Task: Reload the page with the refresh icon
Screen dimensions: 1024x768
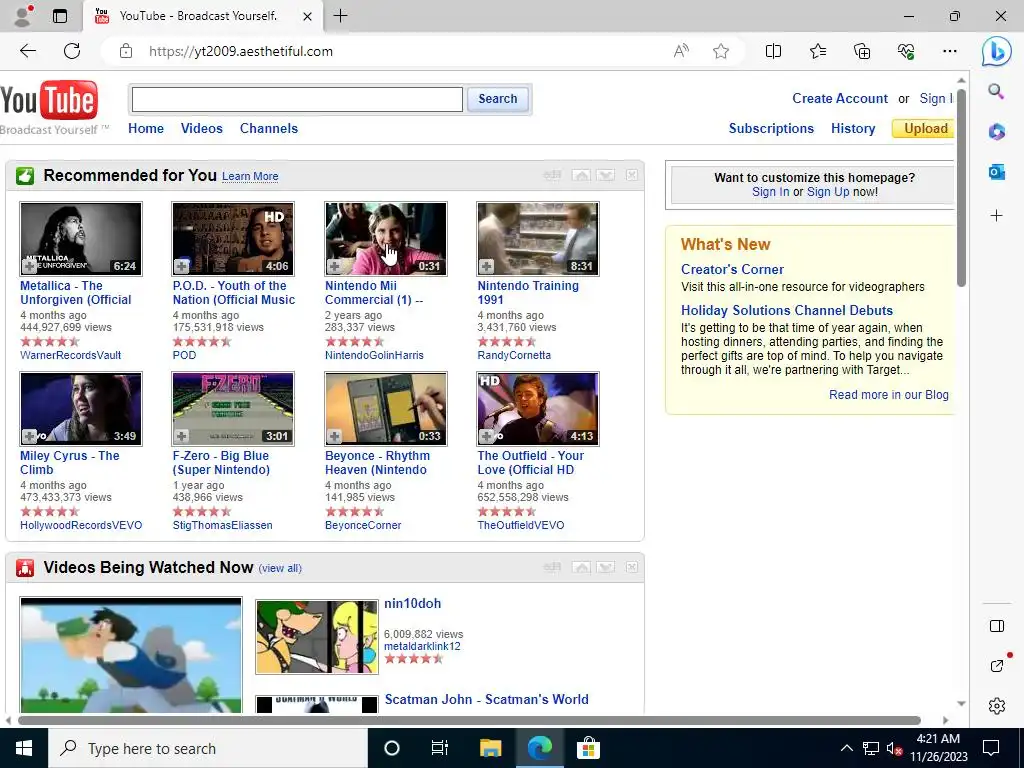Action: [72, 51]
